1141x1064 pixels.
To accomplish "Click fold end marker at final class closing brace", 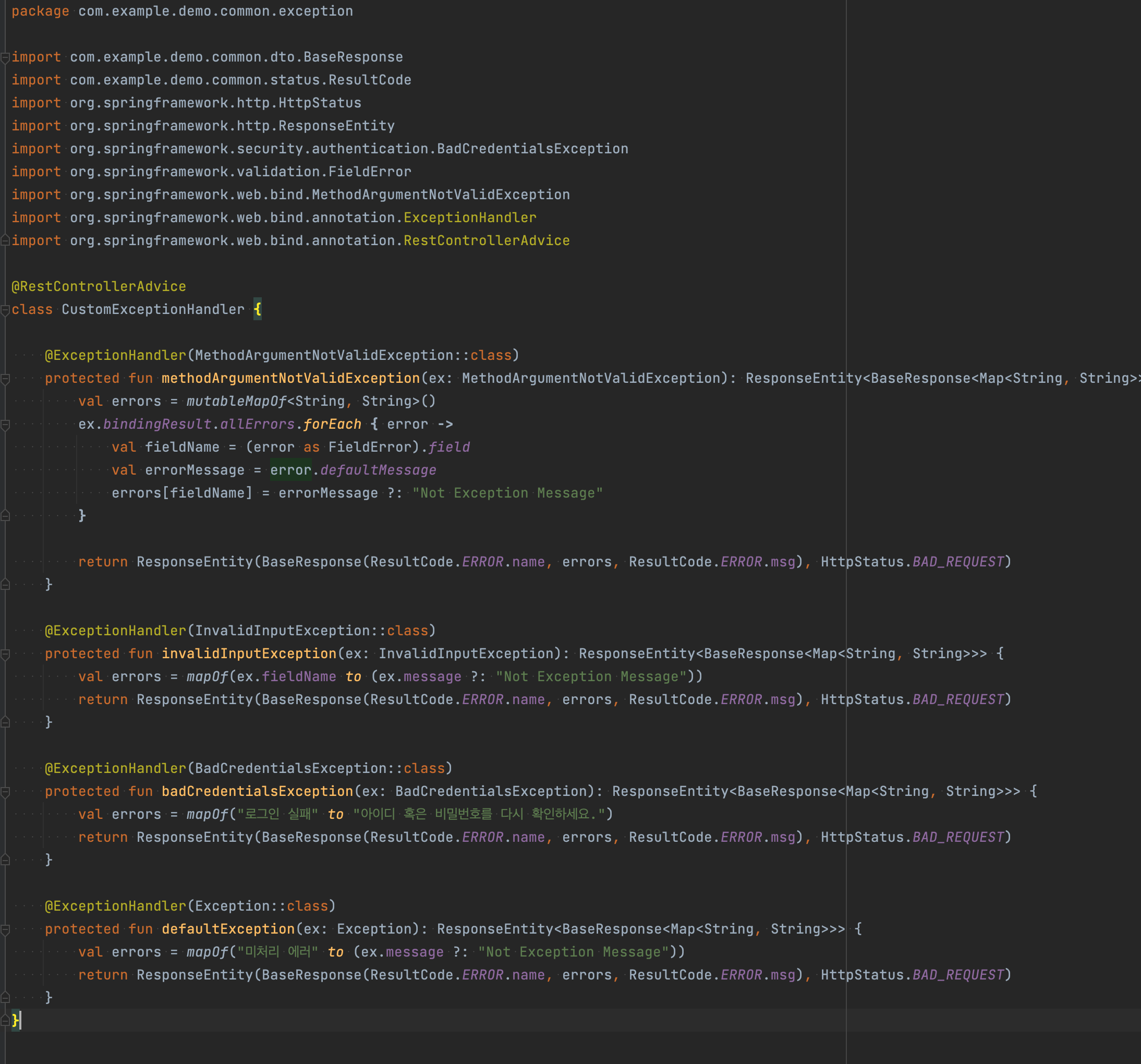I will point(5,1020).
